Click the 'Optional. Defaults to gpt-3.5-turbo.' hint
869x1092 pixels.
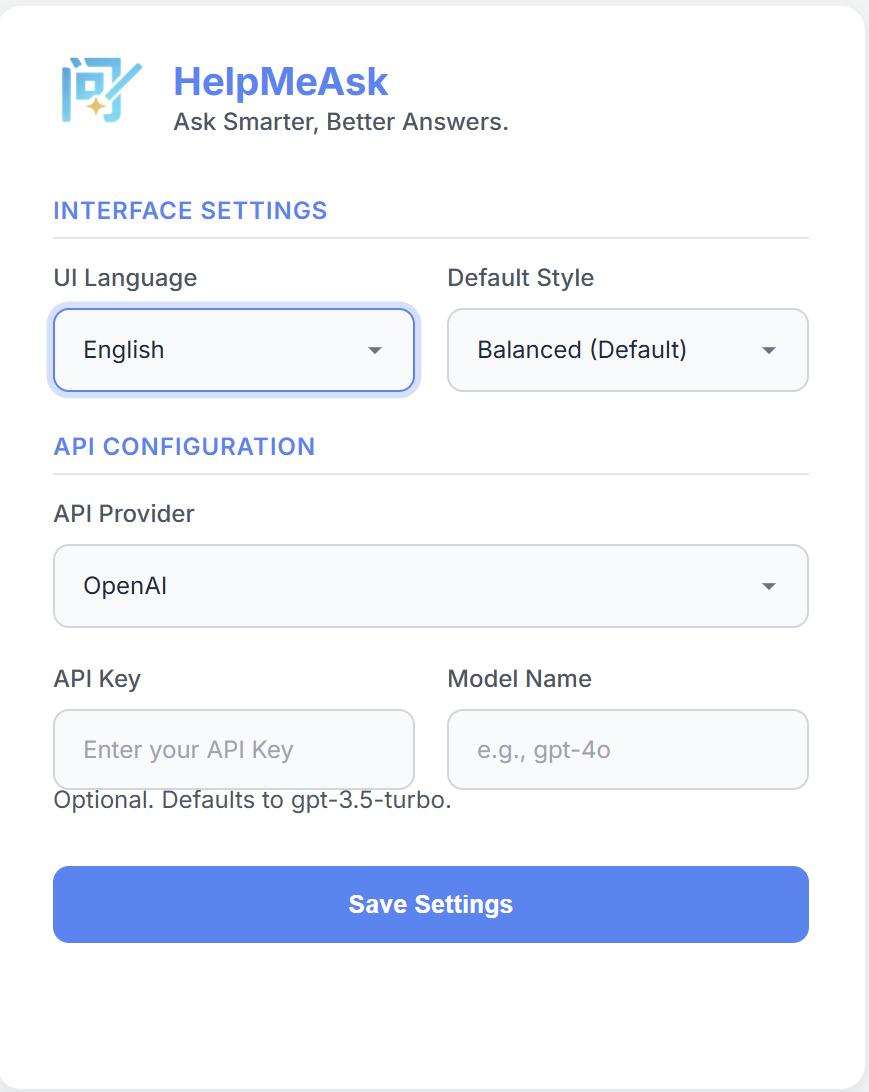pyautogui.click(x=253, y=800)
